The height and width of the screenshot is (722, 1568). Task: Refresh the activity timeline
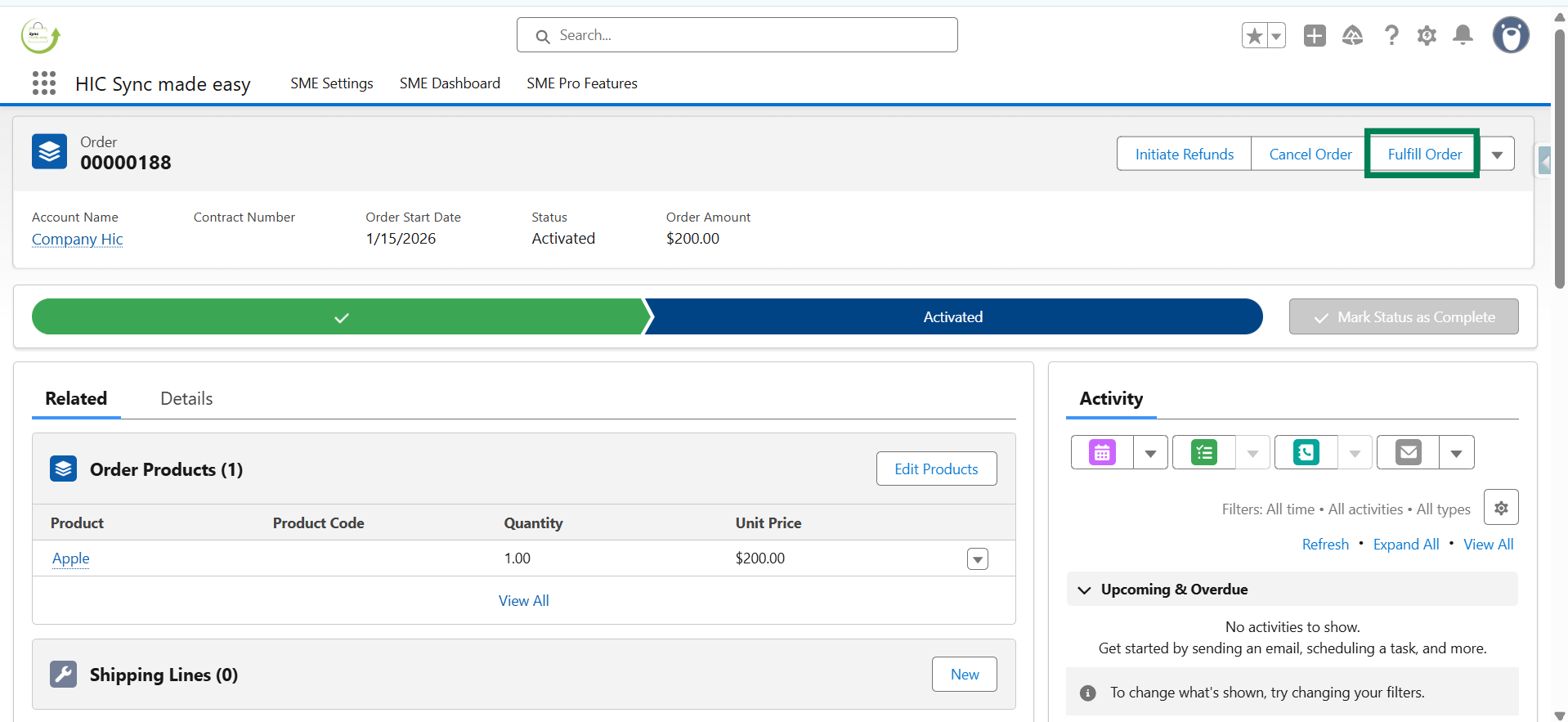pos(1325,545)
